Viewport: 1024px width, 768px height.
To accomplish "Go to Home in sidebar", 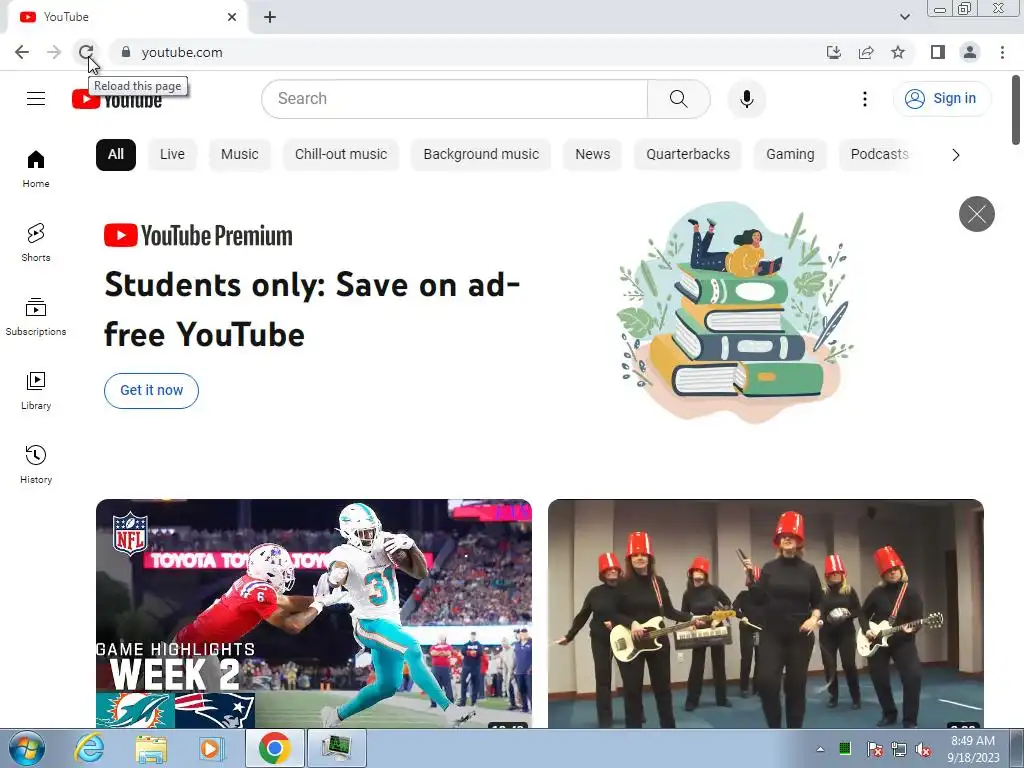I will pos(36,168).
